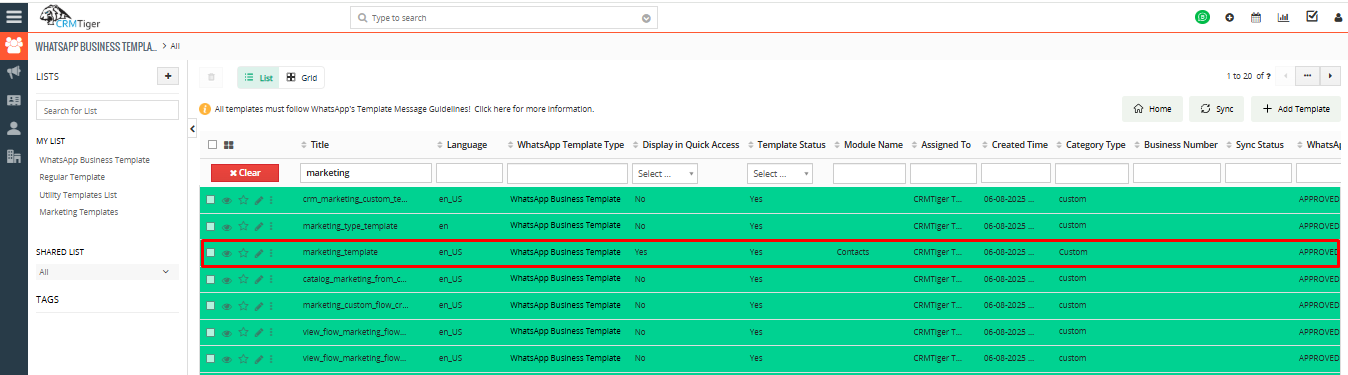This screenshot has width=1348, height=375.
Task: Click the red Clear filter button
Action: click(x=245, y=173)
